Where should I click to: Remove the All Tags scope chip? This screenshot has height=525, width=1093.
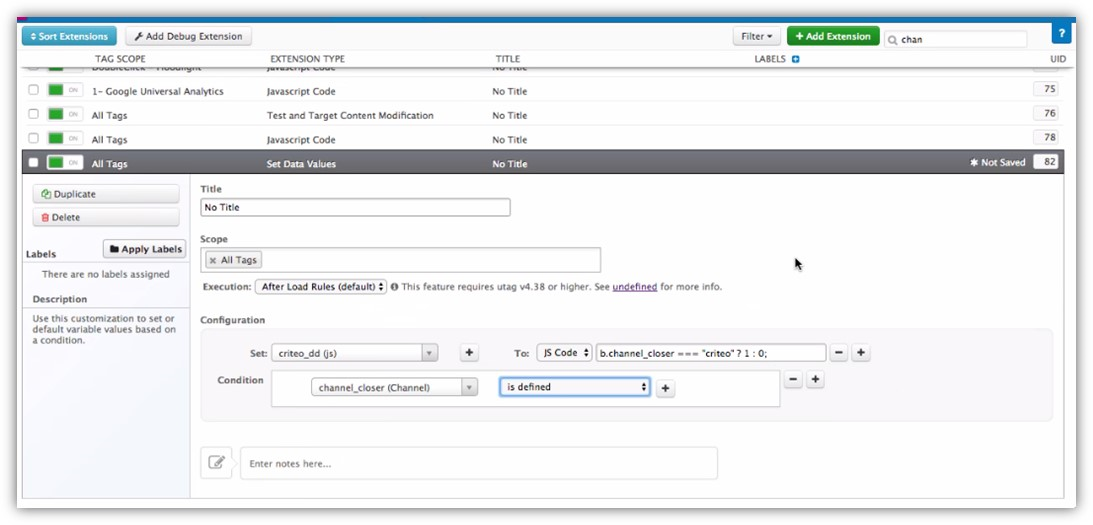(213, 260)
